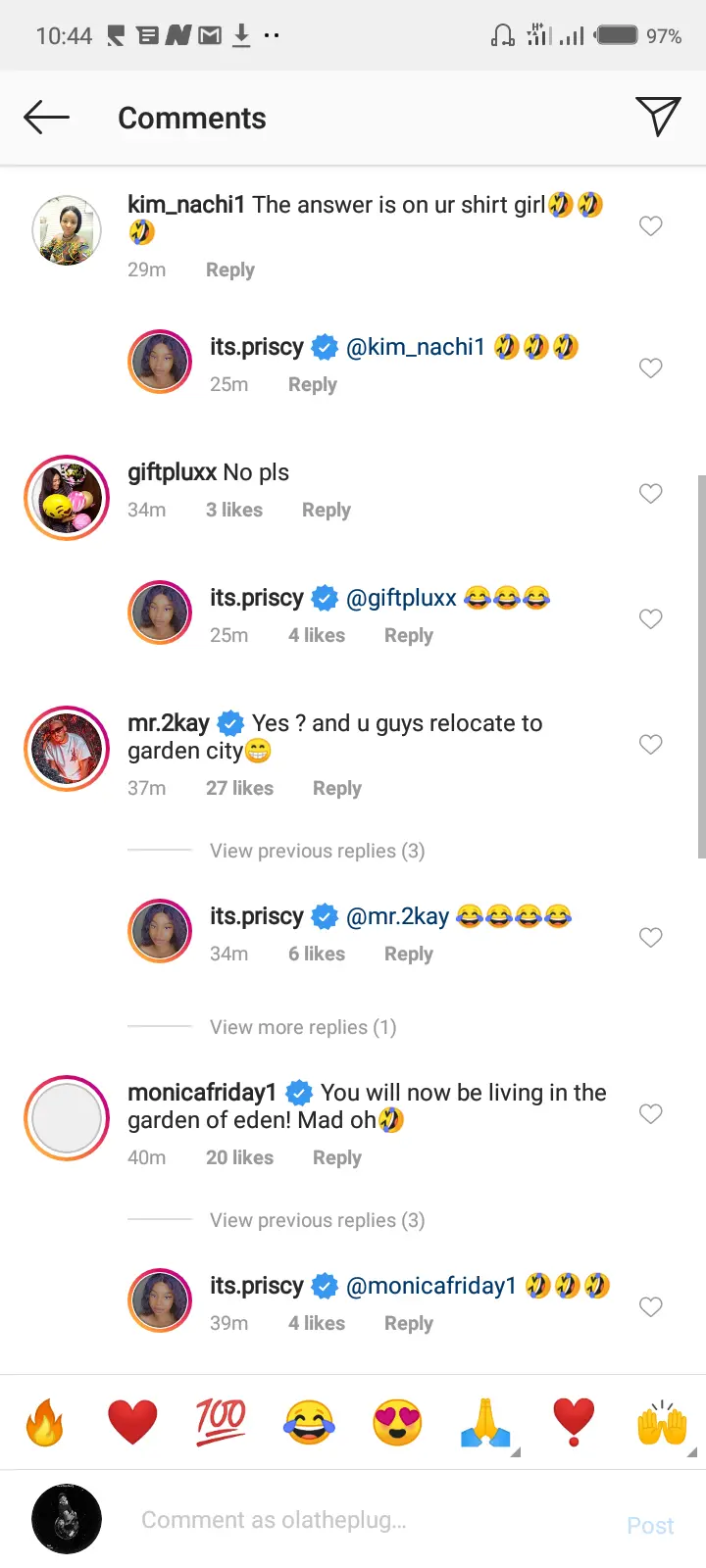This screenshot has height=1568, width=706.
Task: Like kim_nachi1's comment with the heart
Action: pyautogui.click(x=650, y=226)
